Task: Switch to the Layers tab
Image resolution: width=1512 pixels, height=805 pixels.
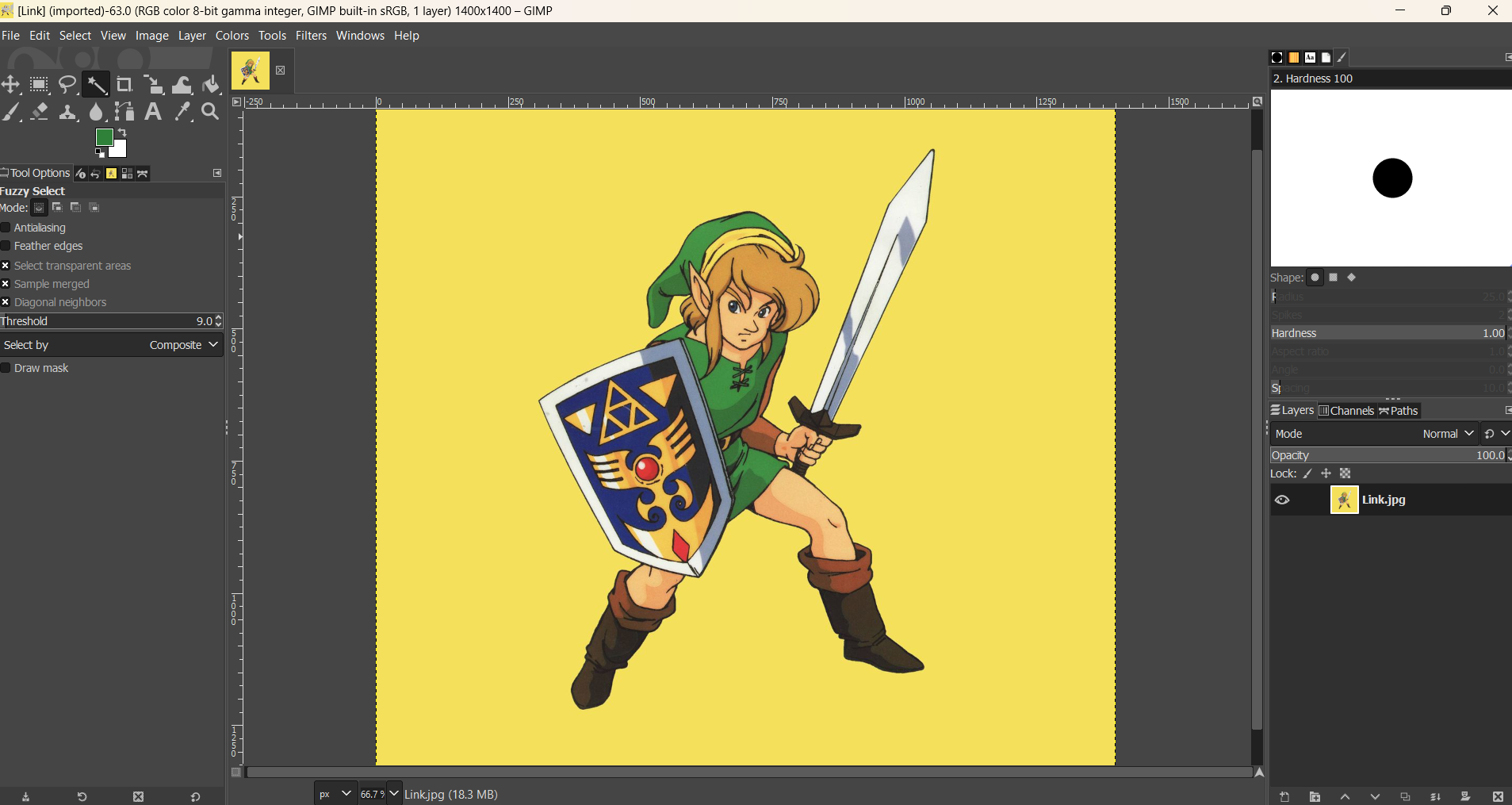Action: click(x=1292, y=411)
